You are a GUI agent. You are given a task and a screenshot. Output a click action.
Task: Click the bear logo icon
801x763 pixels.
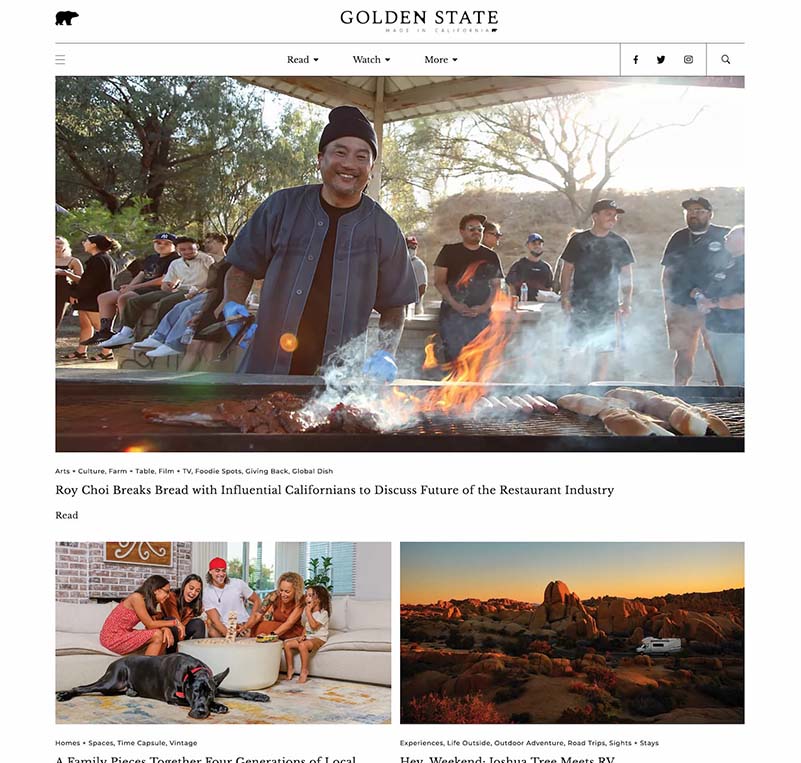pyautogui.click(x=67, y=18)
